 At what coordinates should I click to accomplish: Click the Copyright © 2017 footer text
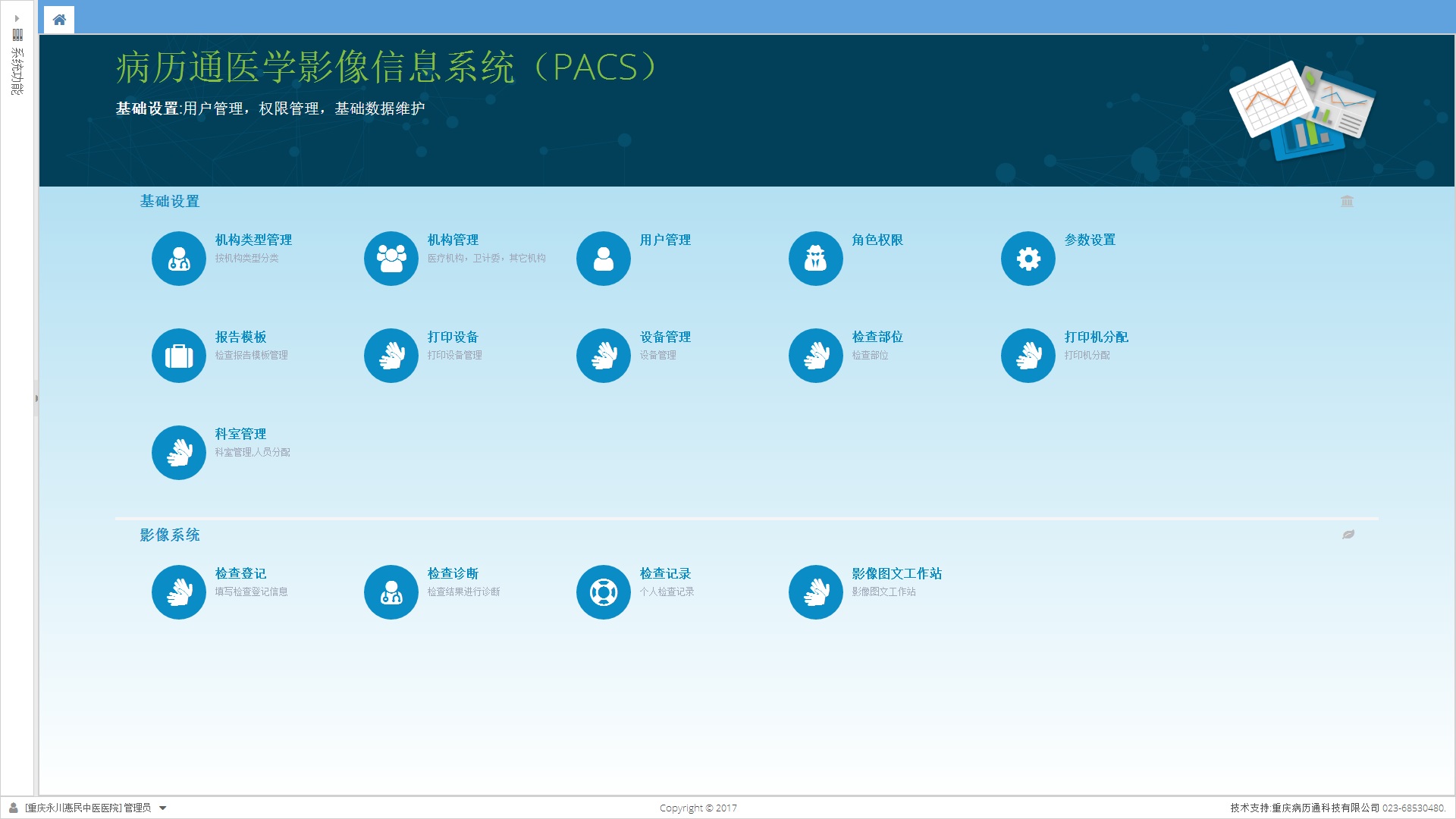click(698, 808)
